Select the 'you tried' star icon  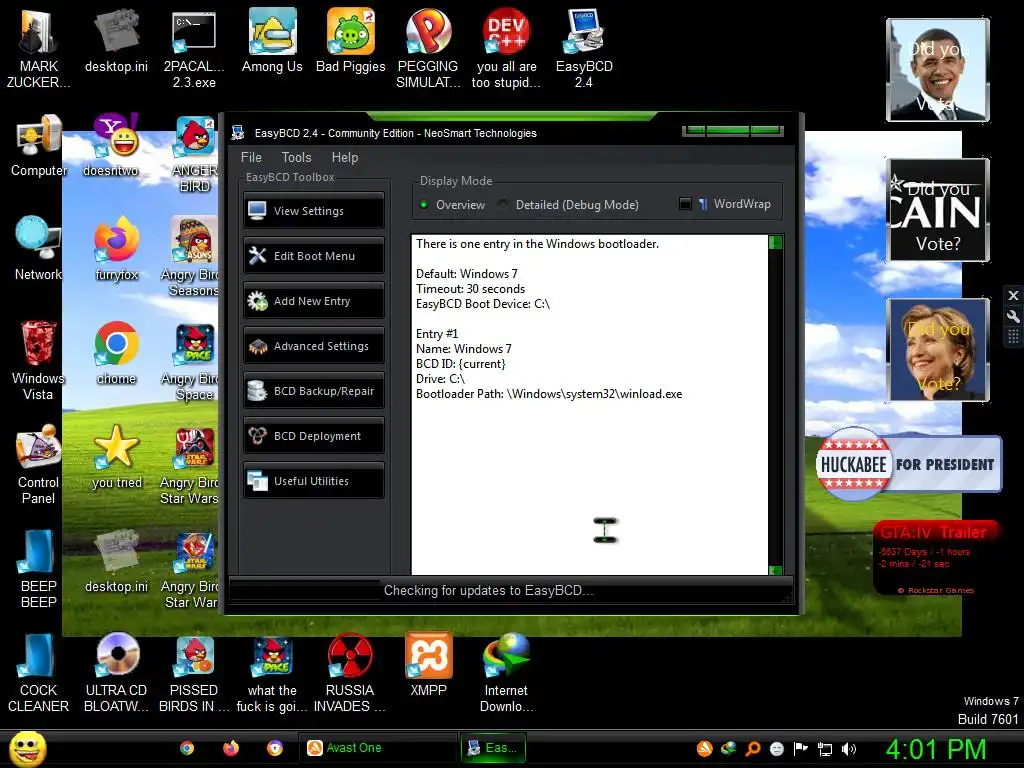116,457
